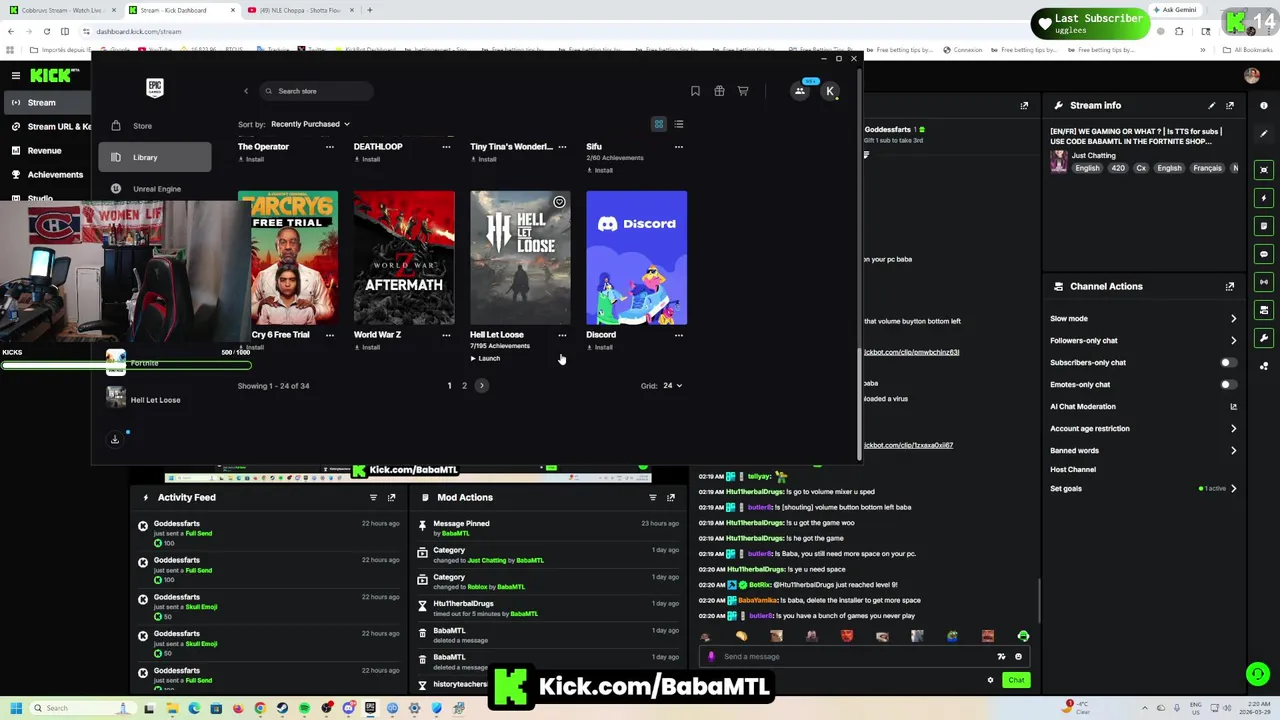Switch Epic library to grid view
This screenshot has height=720, width=1280.
click(x=659, y=124)
